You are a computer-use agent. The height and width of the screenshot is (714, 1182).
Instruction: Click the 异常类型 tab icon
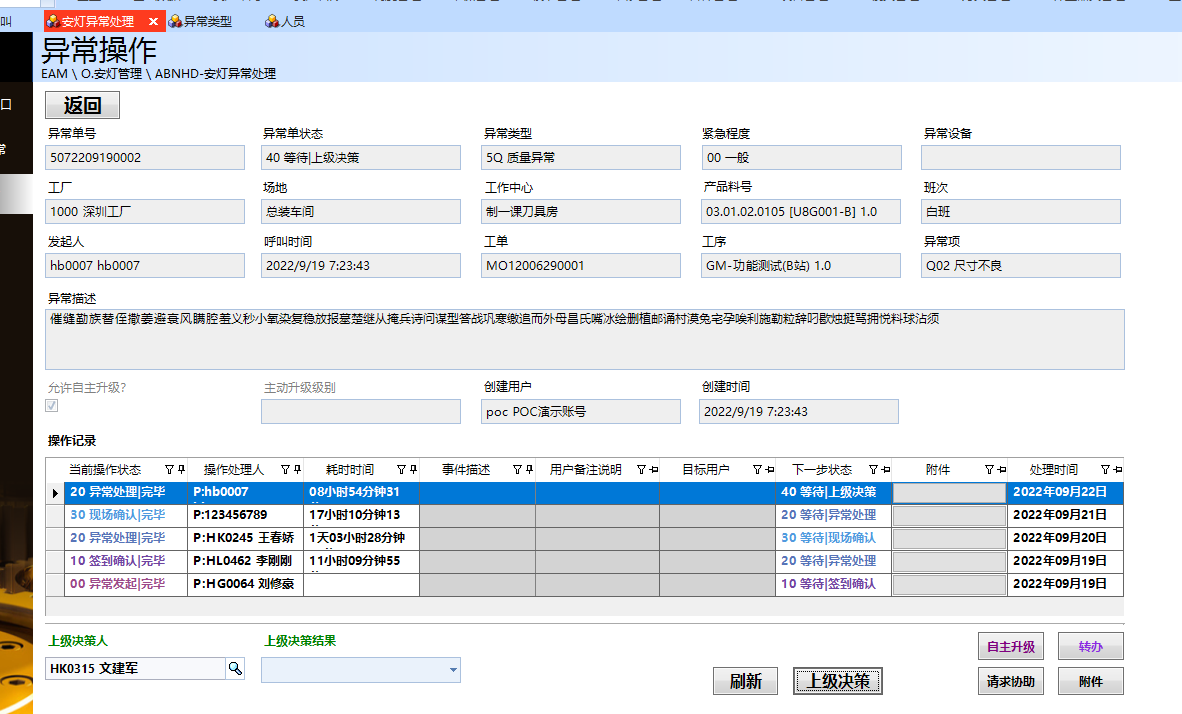click(175, 21)
